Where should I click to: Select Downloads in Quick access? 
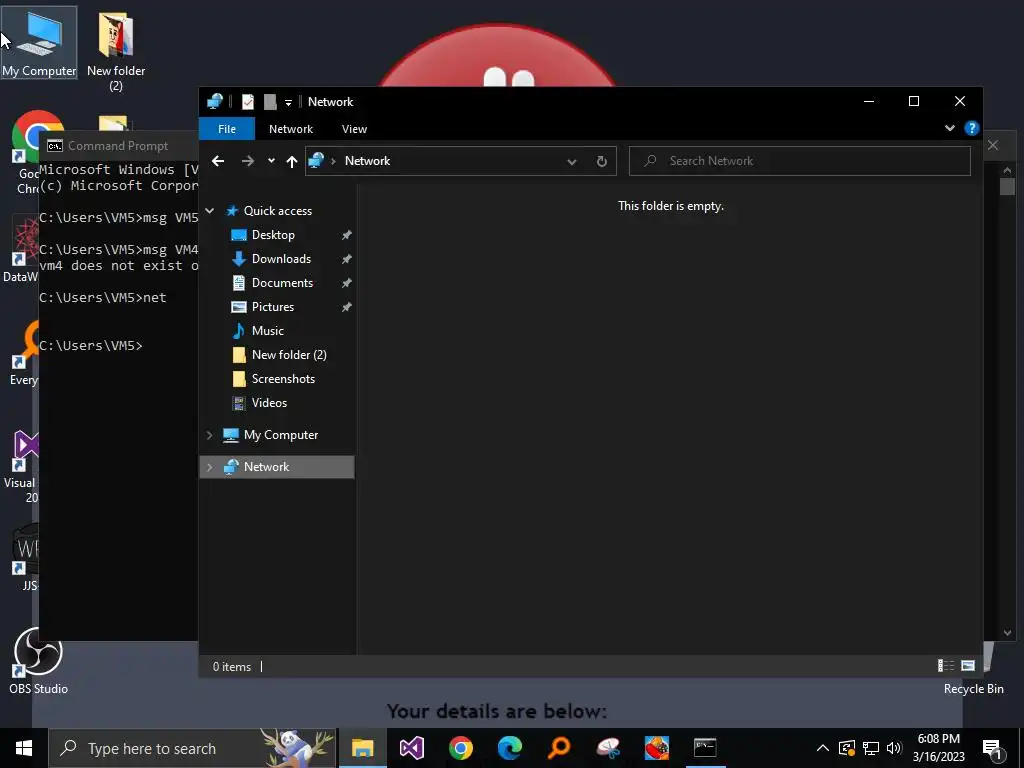281,259
